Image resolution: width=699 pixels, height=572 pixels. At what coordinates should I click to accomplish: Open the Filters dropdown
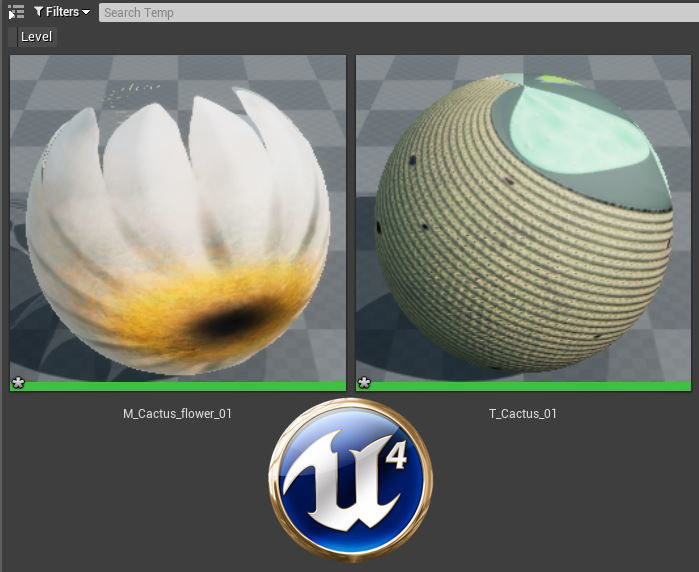click(x=62, y=12)
